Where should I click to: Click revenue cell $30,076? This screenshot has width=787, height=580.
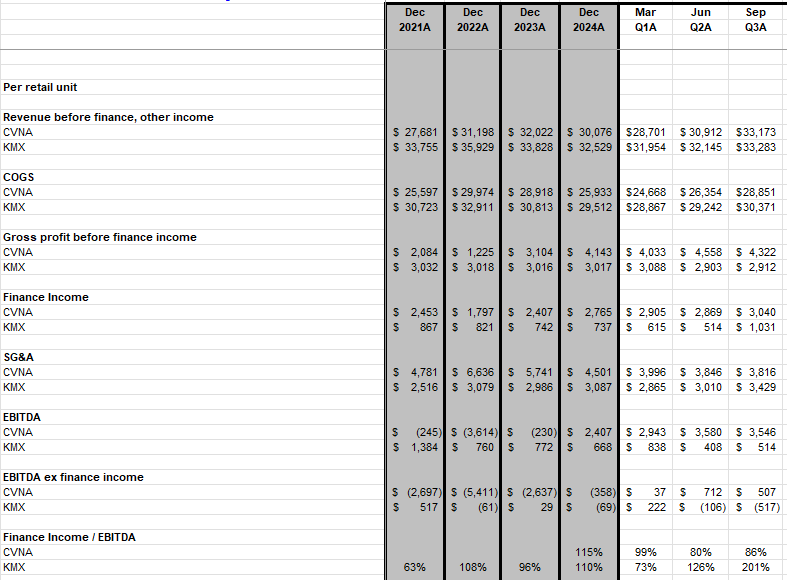click(589, 132)
